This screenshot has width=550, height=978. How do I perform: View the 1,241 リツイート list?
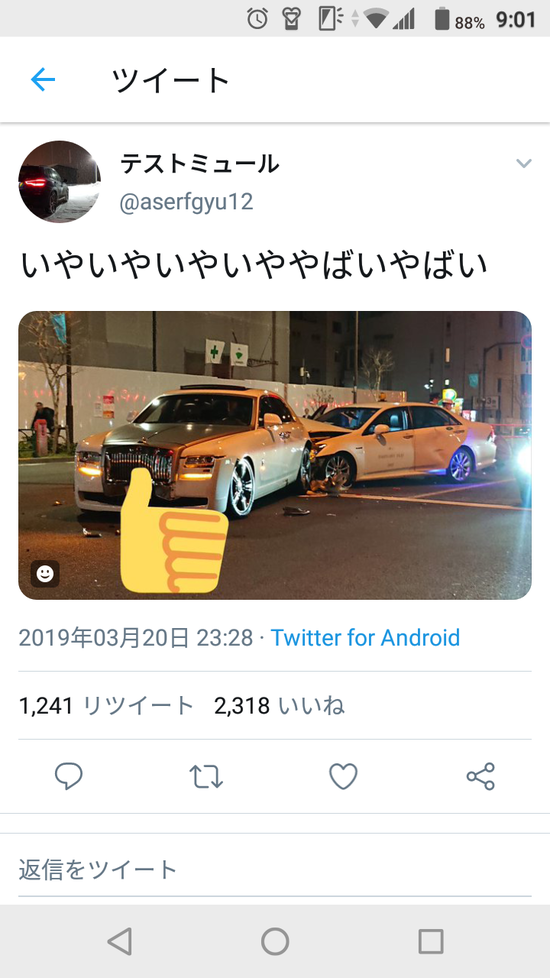point(107,706)
